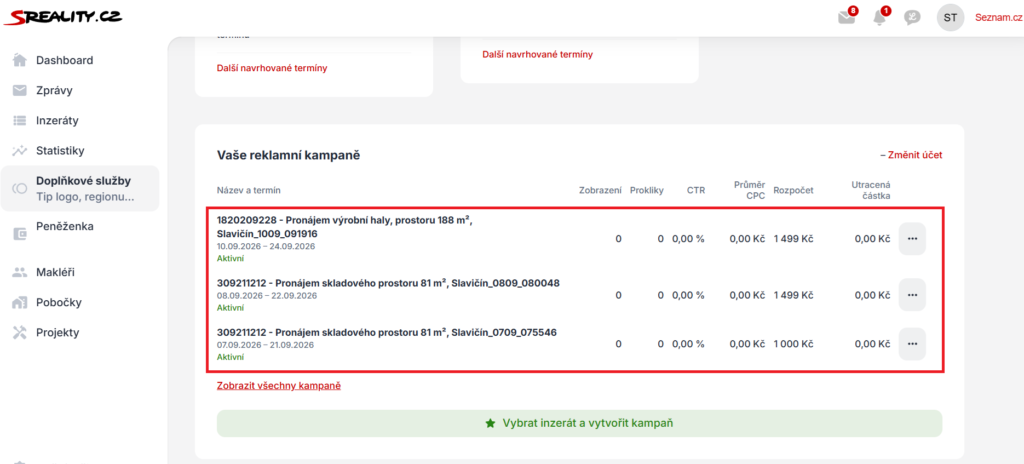Click the Dashboard house icon
Screen dimensions: 1024x464
click(x=20, y=60)
